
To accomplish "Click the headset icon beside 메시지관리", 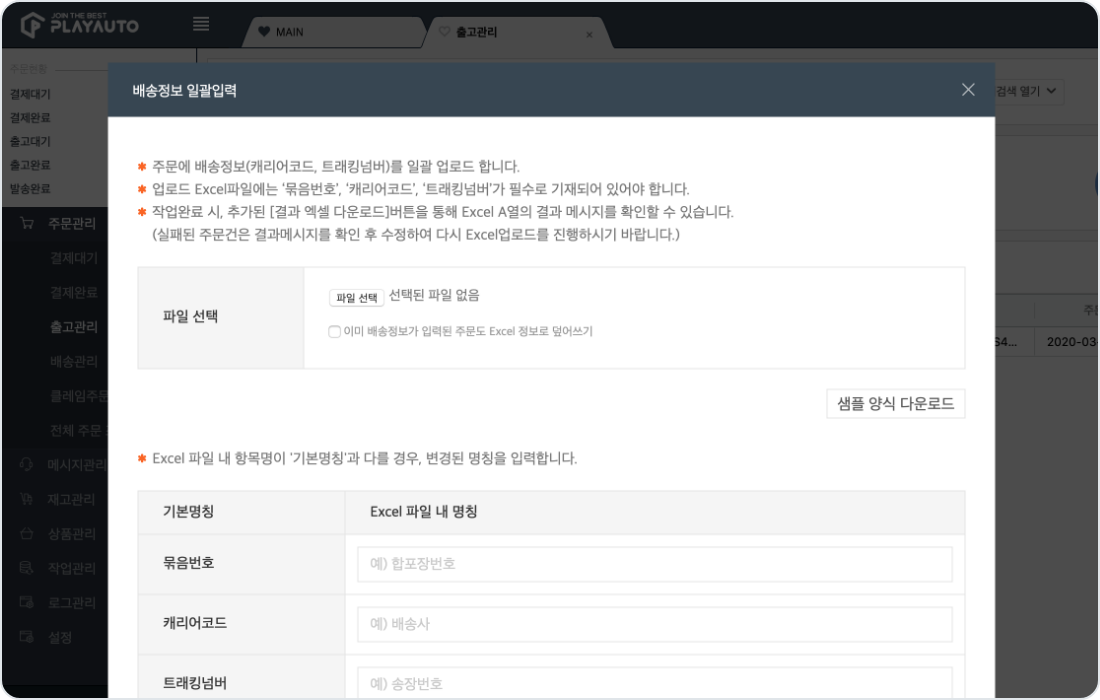I will (x=27, y=465).
